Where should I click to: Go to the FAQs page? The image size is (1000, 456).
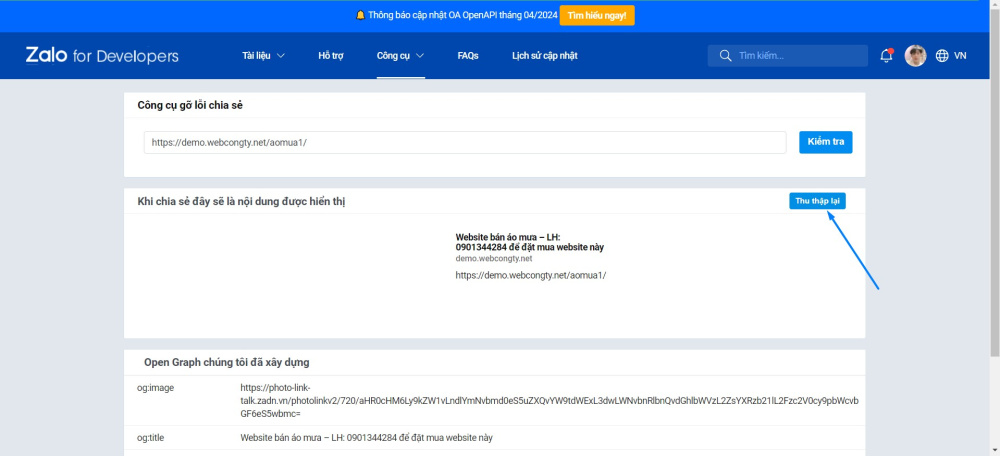(468, 56)
